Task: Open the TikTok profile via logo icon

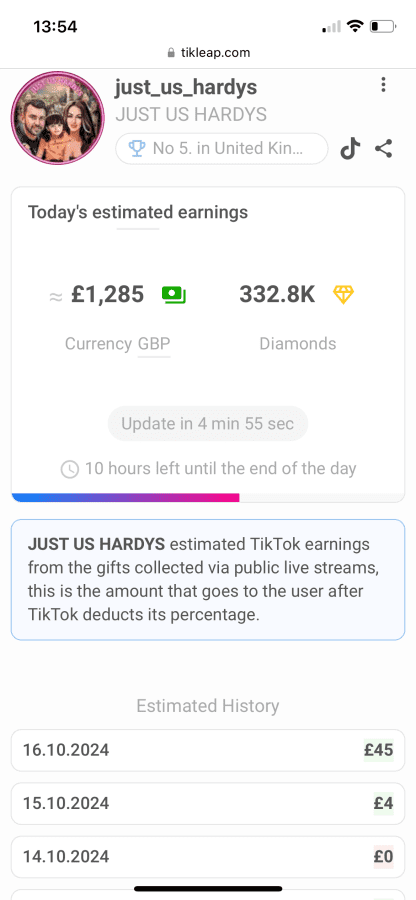Action: tap(350, 149)
